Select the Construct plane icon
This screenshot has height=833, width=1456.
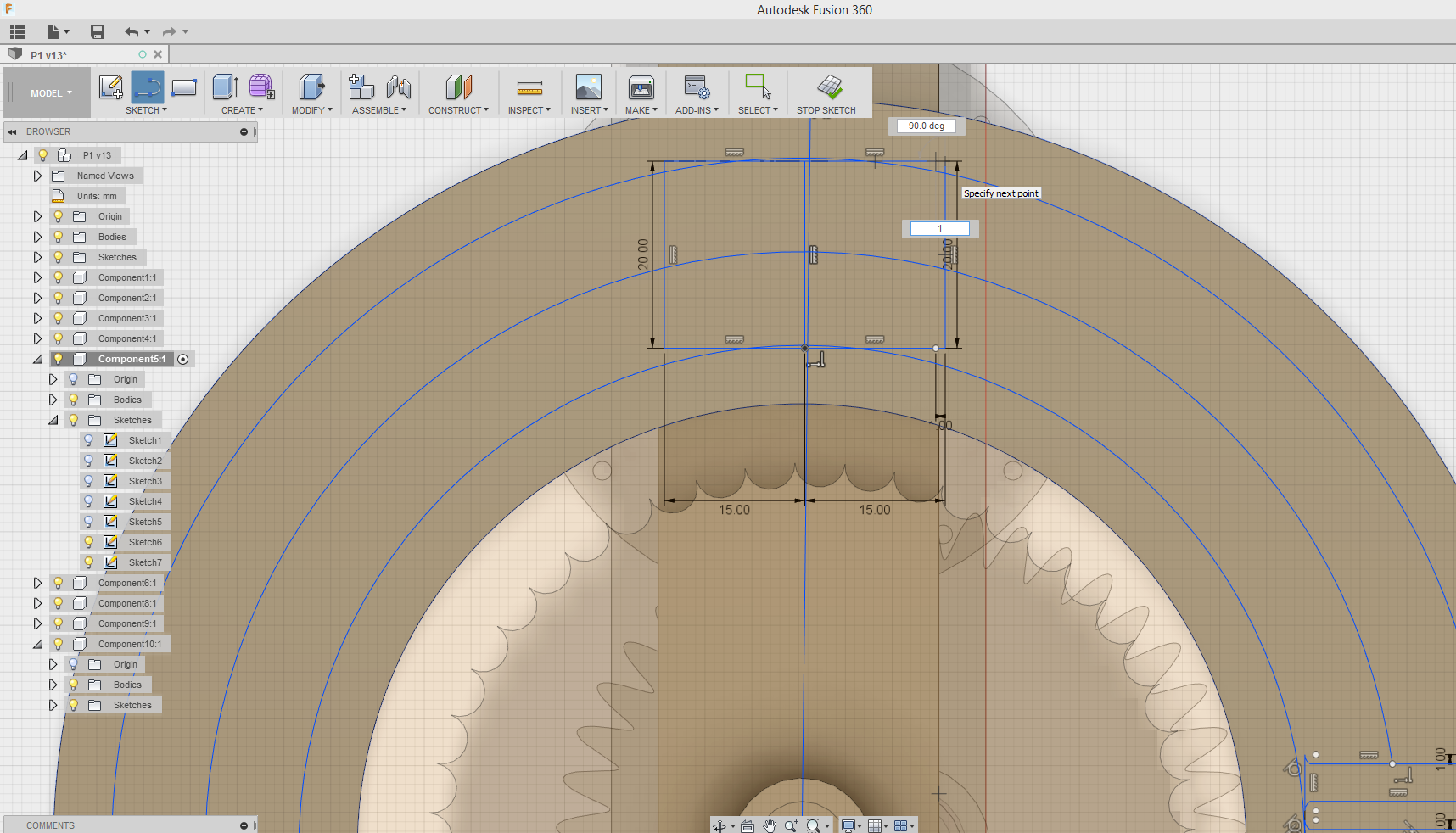click(458, 87)
